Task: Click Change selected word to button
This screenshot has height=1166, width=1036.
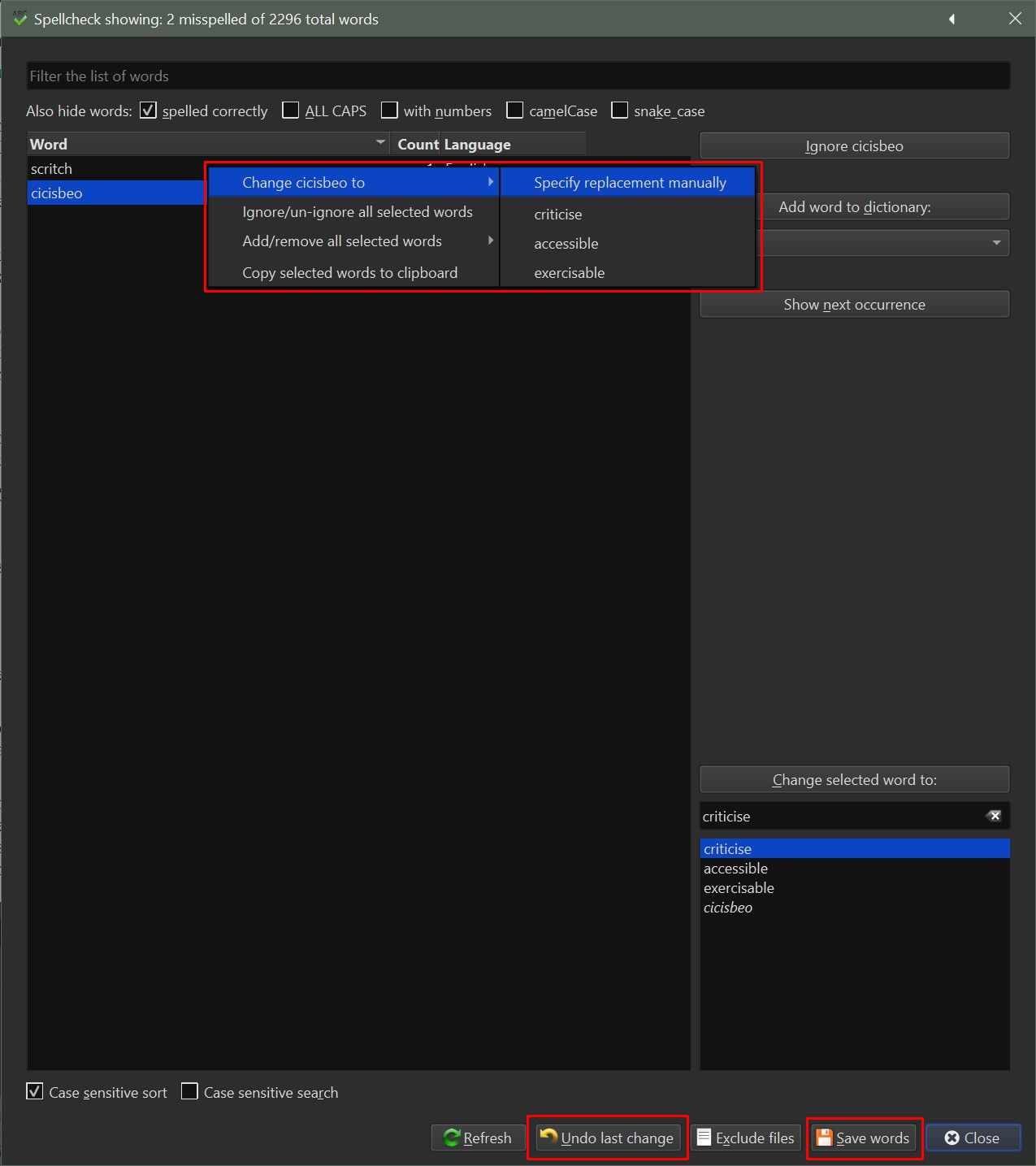Action: tap(854, 780)
